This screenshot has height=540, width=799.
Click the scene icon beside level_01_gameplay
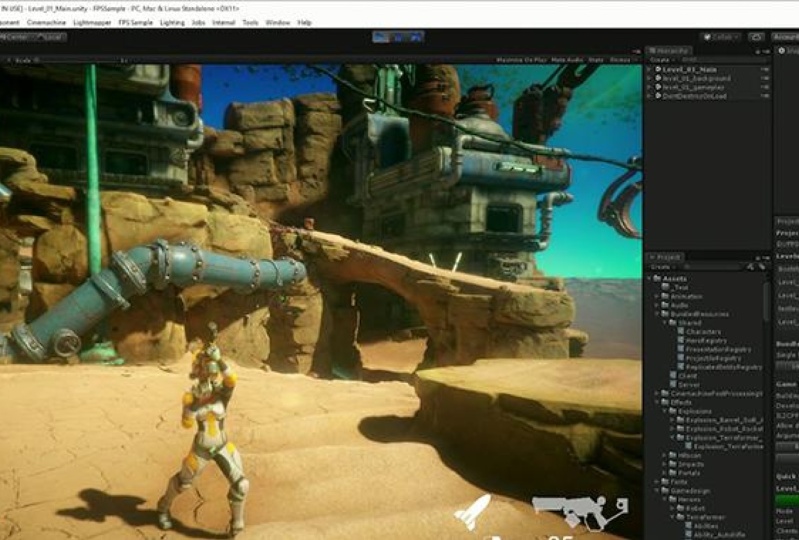coord(658,87)
